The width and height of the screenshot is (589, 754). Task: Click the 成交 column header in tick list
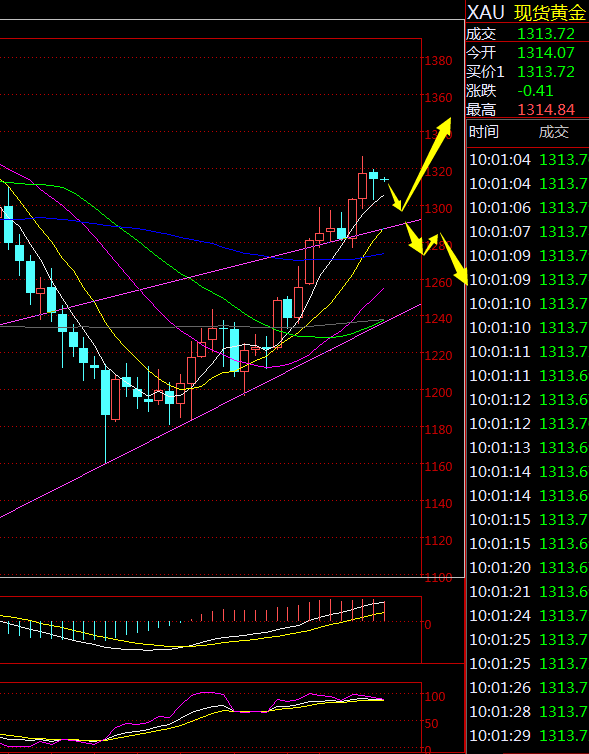pyautogui.click(x=553, y=132)
